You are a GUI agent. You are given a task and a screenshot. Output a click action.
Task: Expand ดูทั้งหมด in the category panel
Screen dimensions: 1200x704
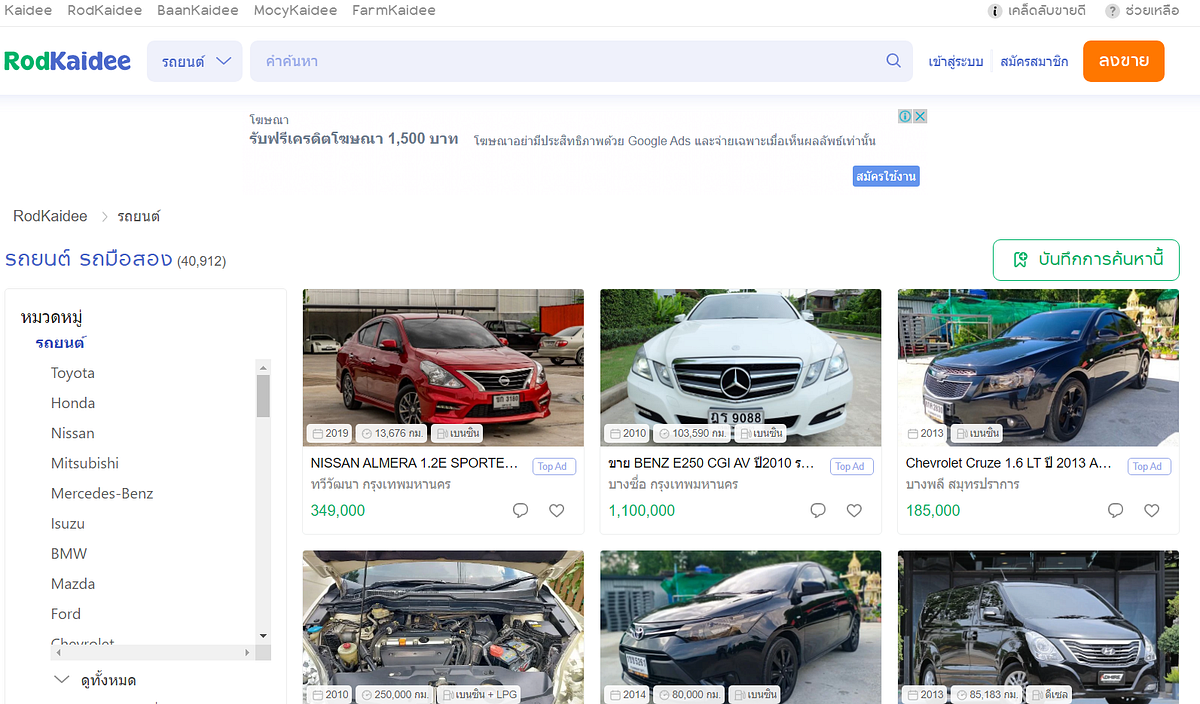[x=96, y=680]
